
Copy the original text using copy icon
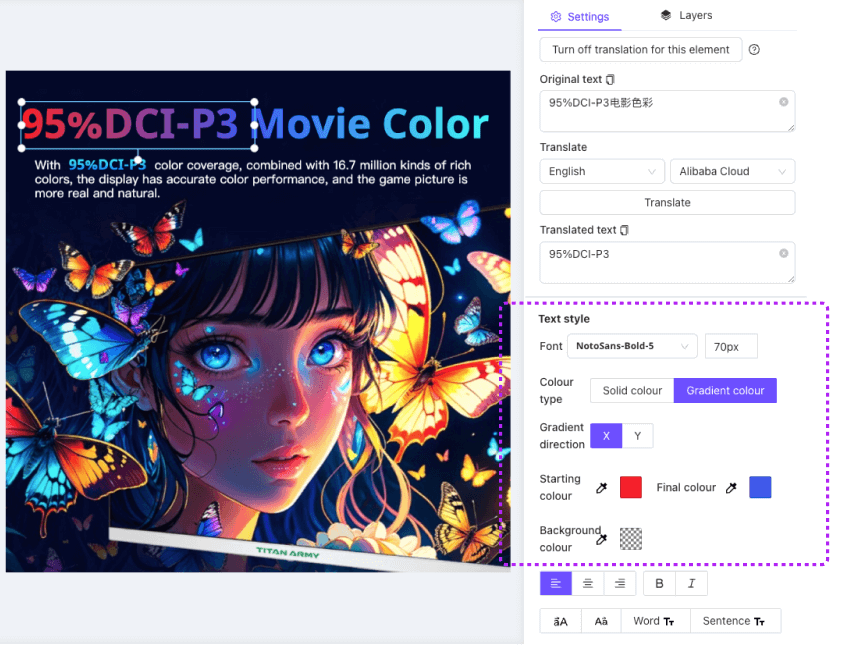pyautogui.click(x=610, y=80)
